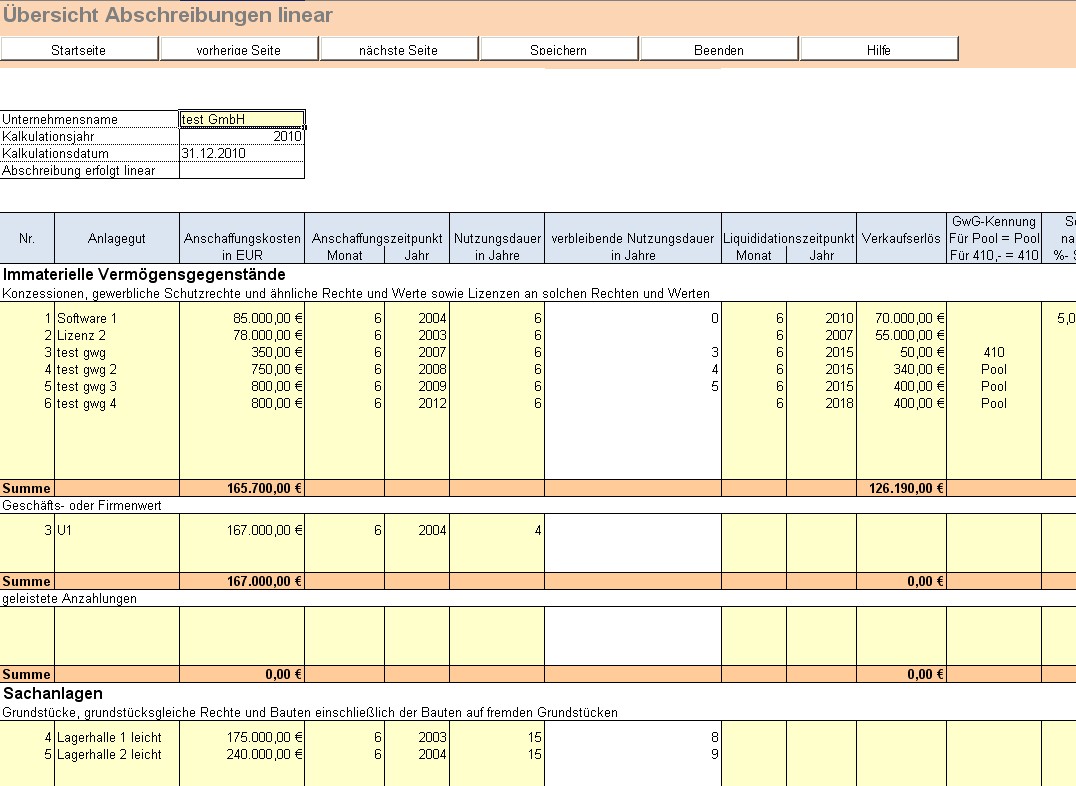This screenshot has height=786, width=1076.
Task: Select the company name field 'test GmbH'
Action: [241, 119]
